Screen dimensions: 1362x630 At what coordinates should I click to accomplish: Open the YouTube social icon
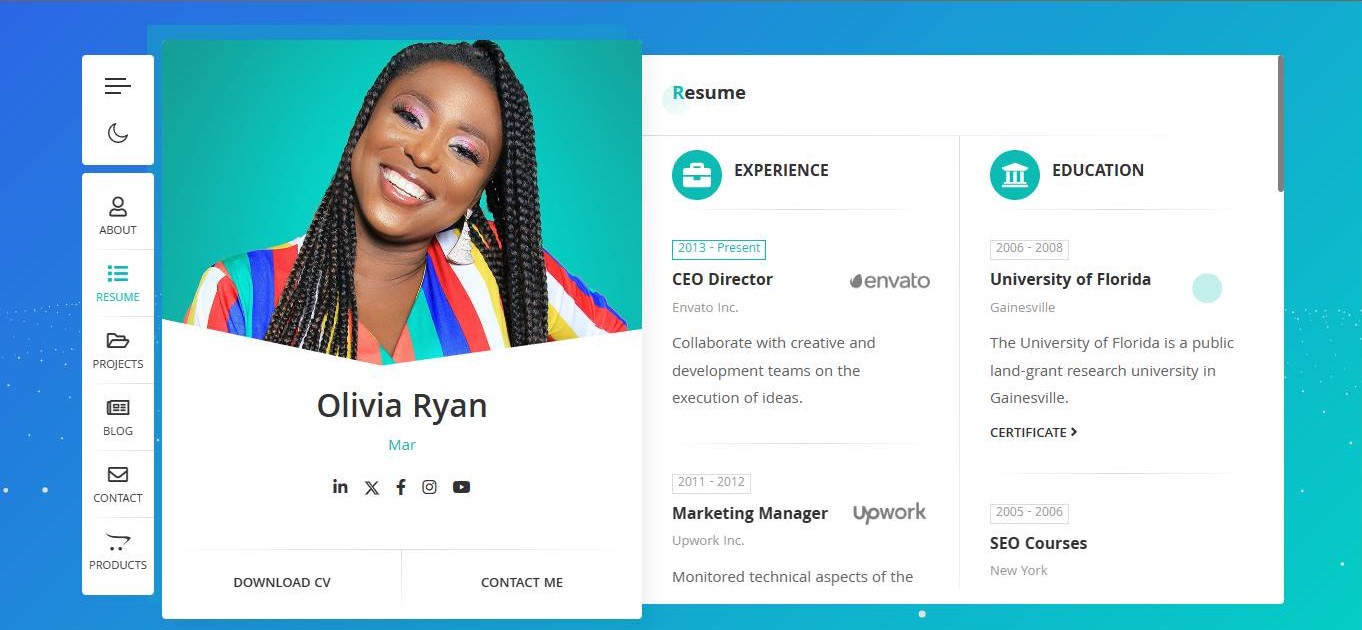tap(461, 487)
